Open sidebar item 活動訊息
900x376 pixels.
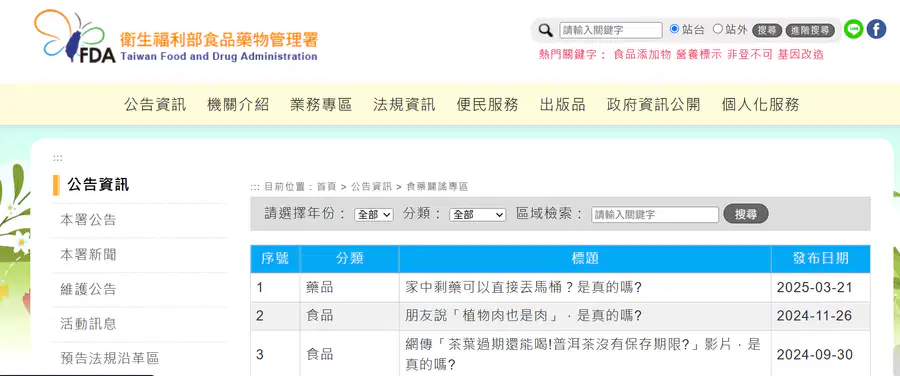pyautogui.click(x=88, y=324)
